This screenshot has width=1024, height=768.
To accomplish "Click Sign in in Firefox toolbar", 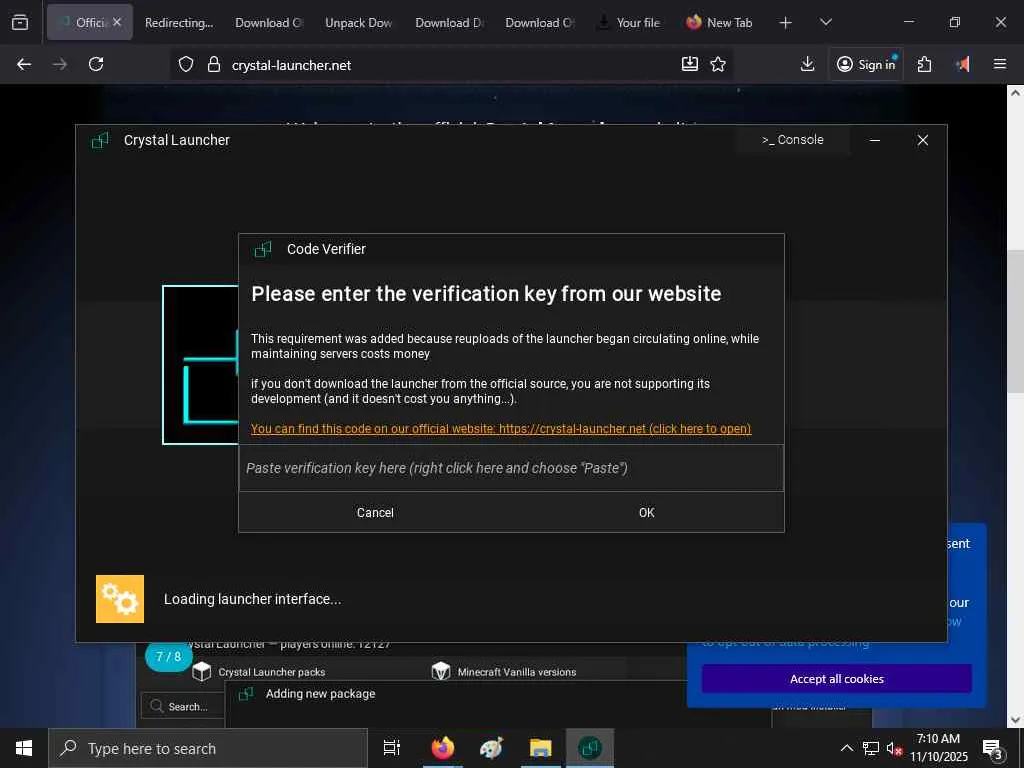I will coord(866,64).
